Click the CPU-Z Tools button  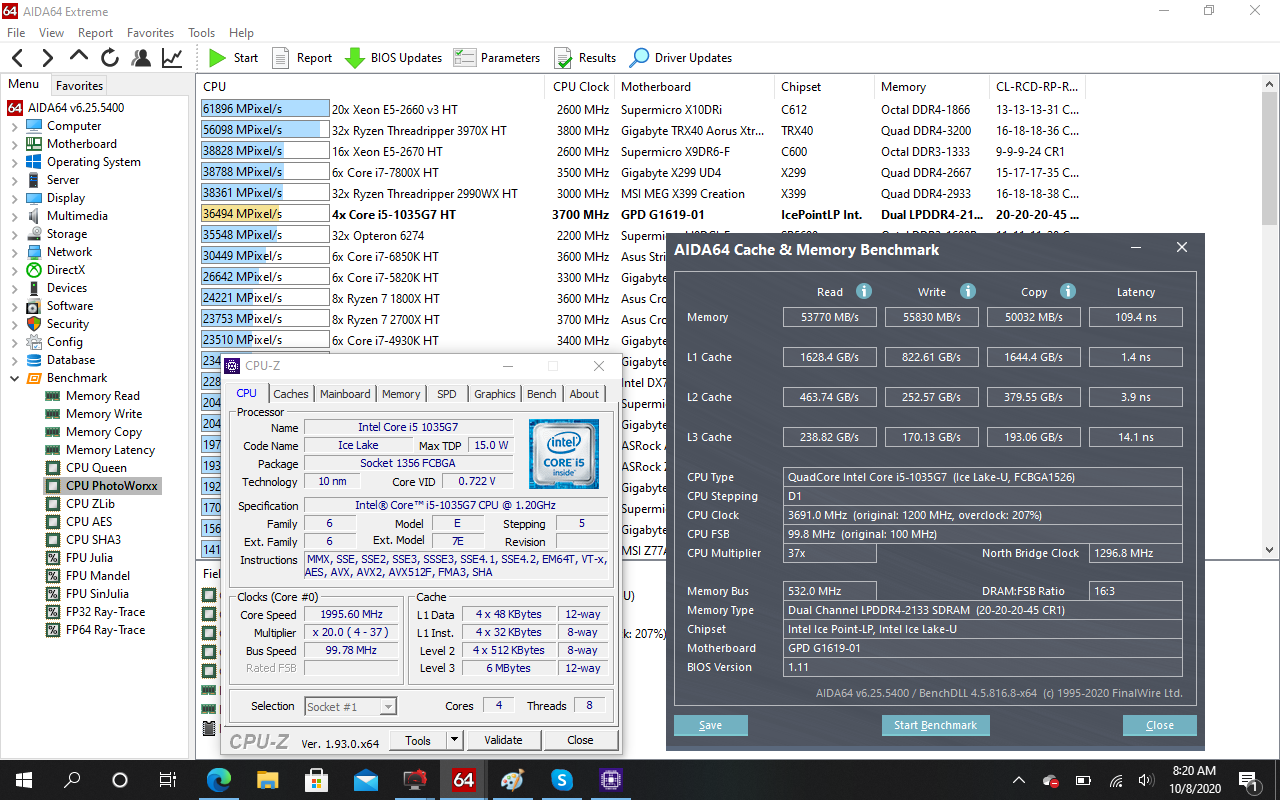[x=418, y=740]
